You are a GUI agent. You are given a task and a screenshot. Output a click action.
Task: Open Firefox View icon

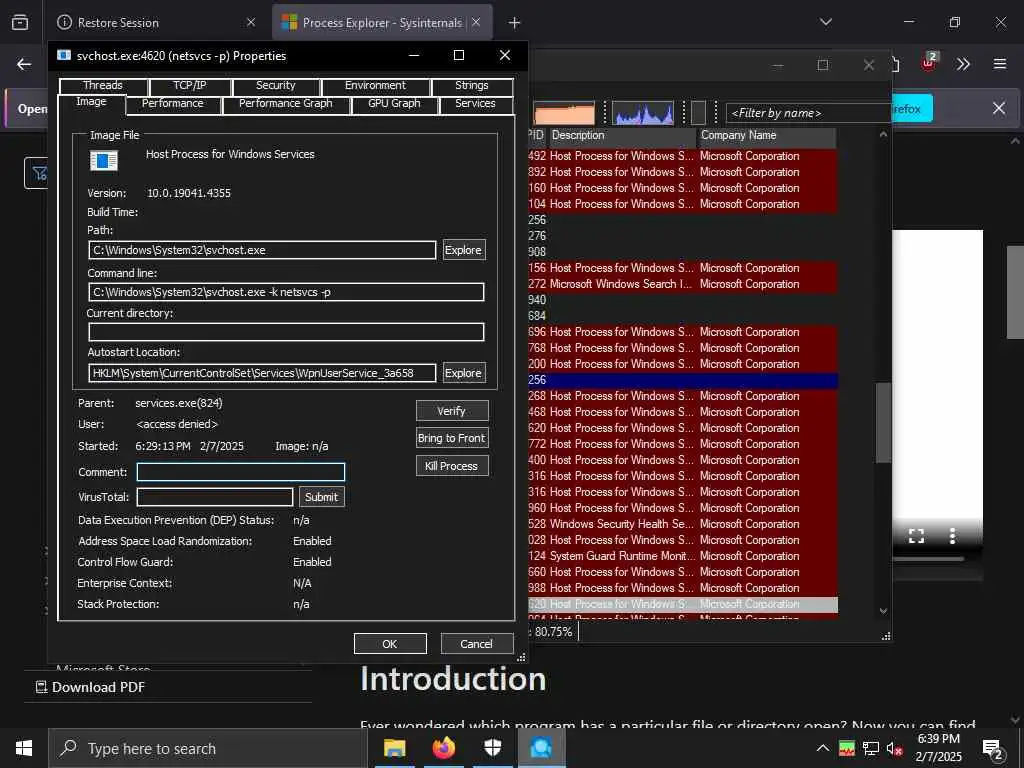click(x=20, y=23)
